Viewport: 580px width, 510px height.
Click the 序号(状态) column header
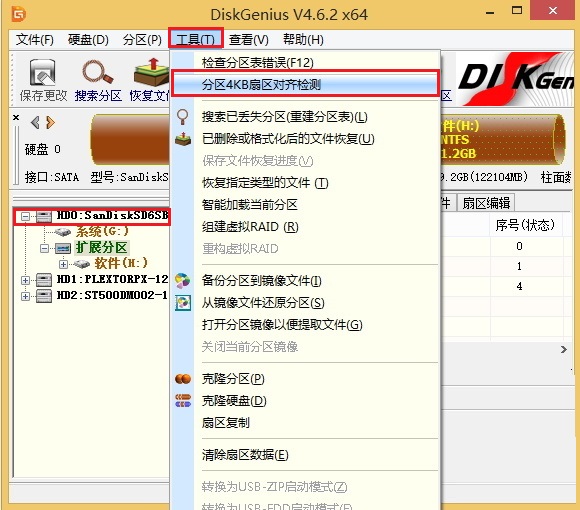[525, 224]
